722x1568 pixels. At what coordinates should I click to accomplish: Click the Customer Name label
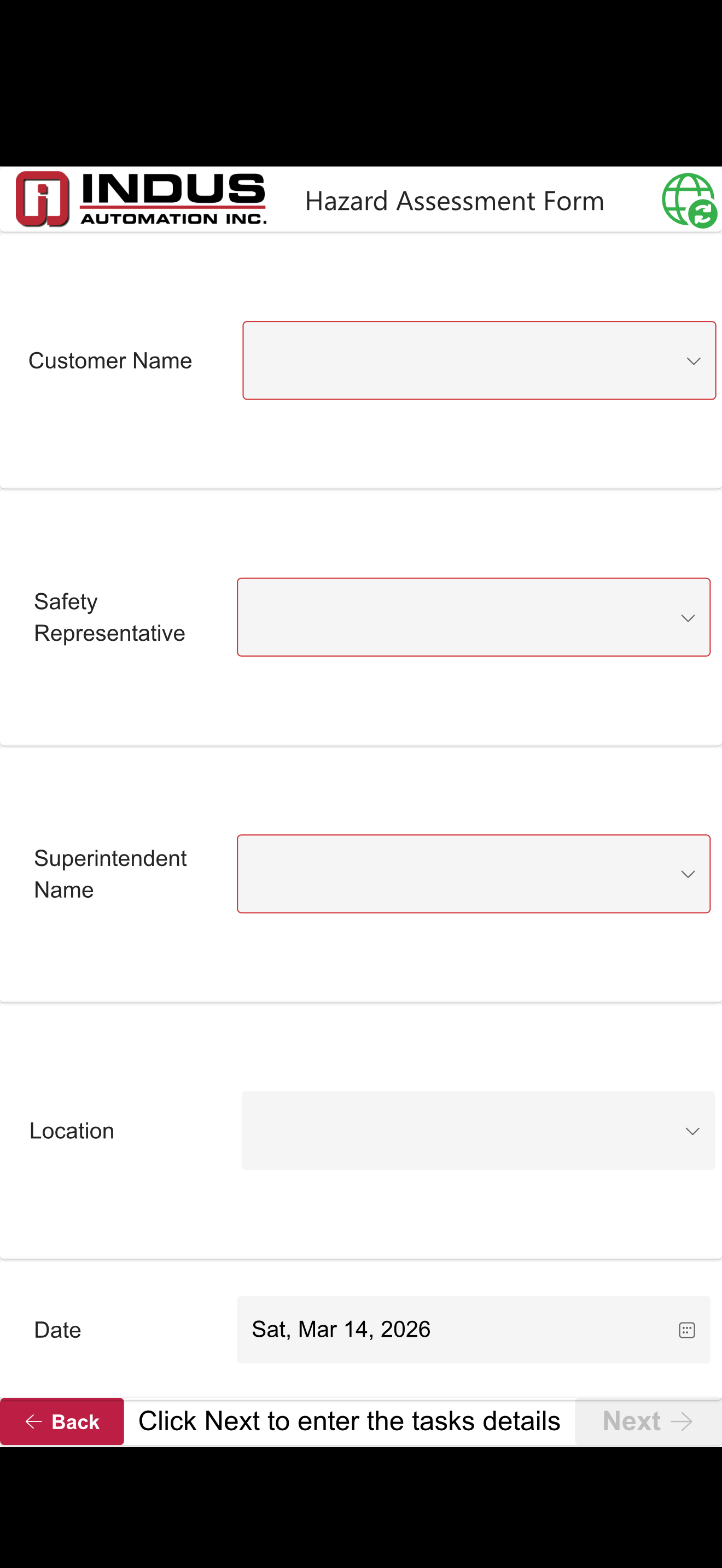pyautogui.click(x=110, y=361)
